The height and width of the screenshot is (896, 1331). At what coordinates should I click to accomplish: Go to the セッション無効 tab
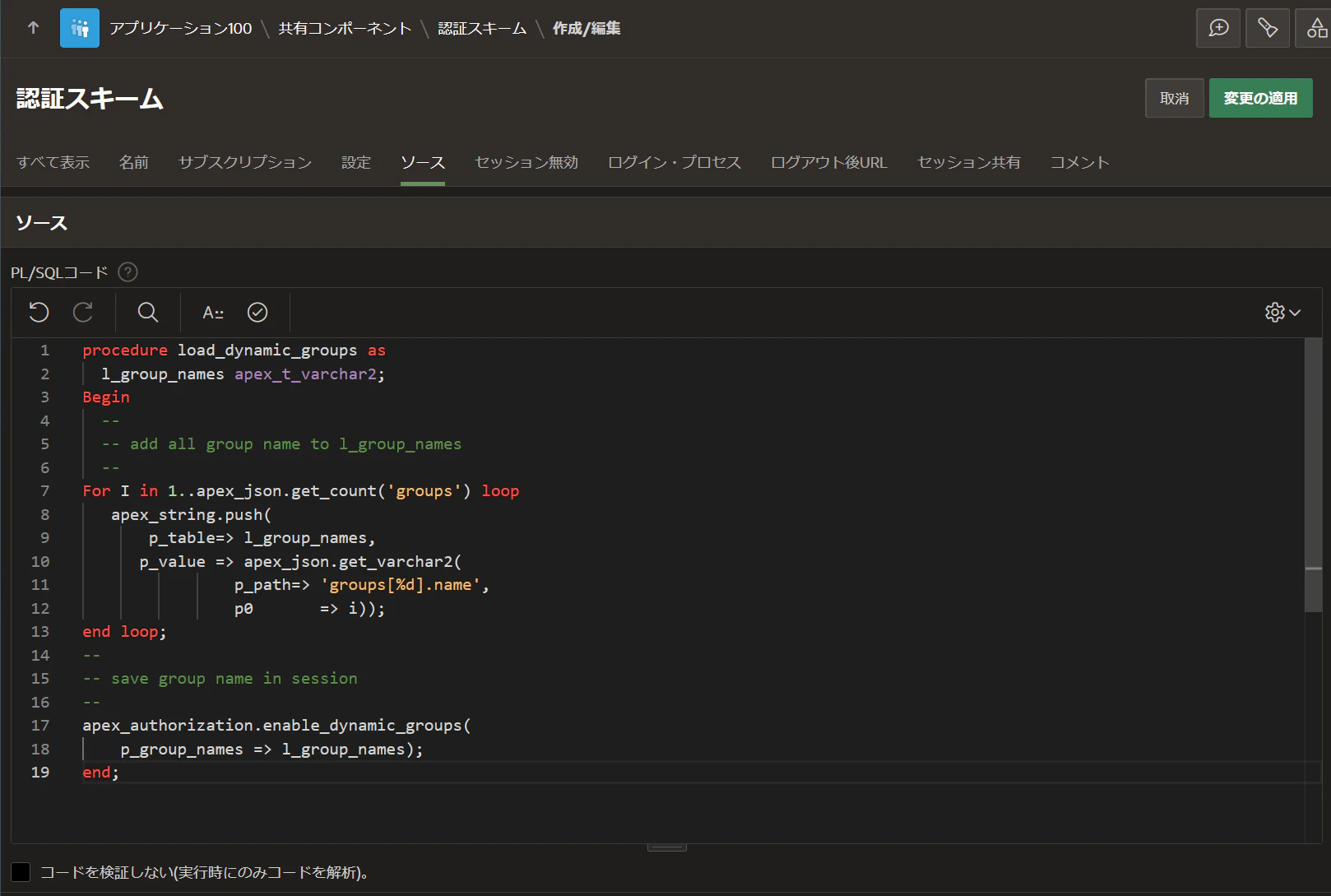[x=526, y=163]
